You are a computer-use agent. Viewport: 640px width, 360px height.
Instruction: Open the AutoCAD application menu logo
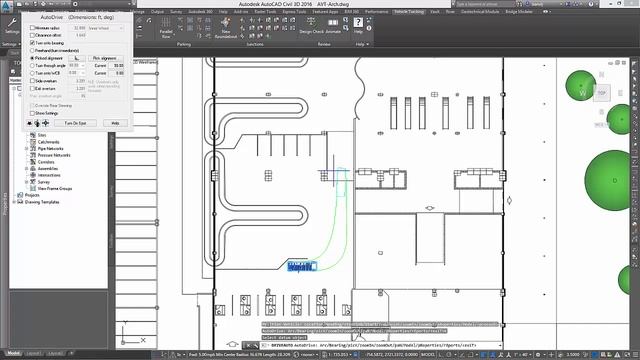tap(7, 6)
